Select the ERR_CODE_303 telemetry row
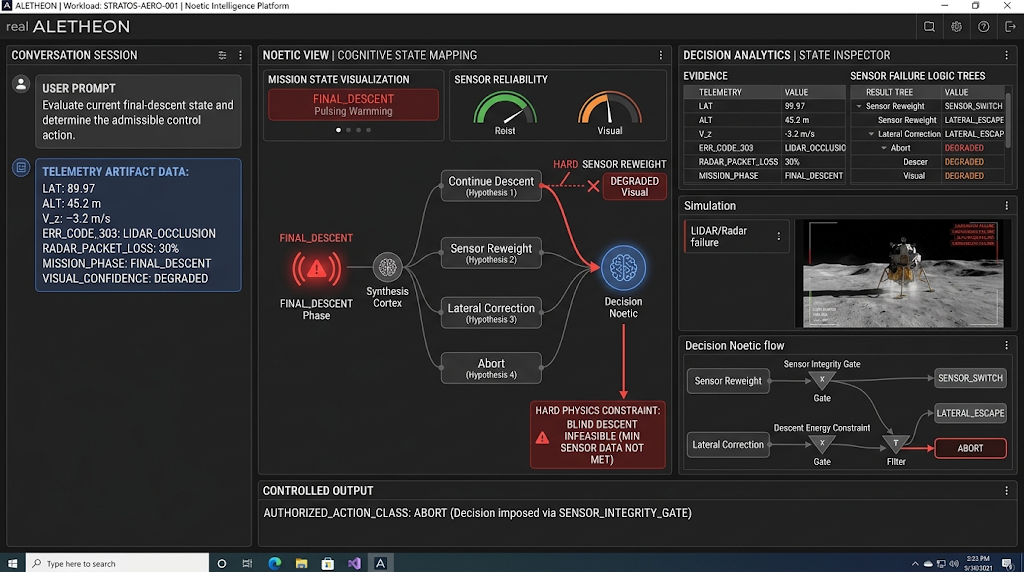The height and width of the screenshot is (572, 1024). point(765,148)
